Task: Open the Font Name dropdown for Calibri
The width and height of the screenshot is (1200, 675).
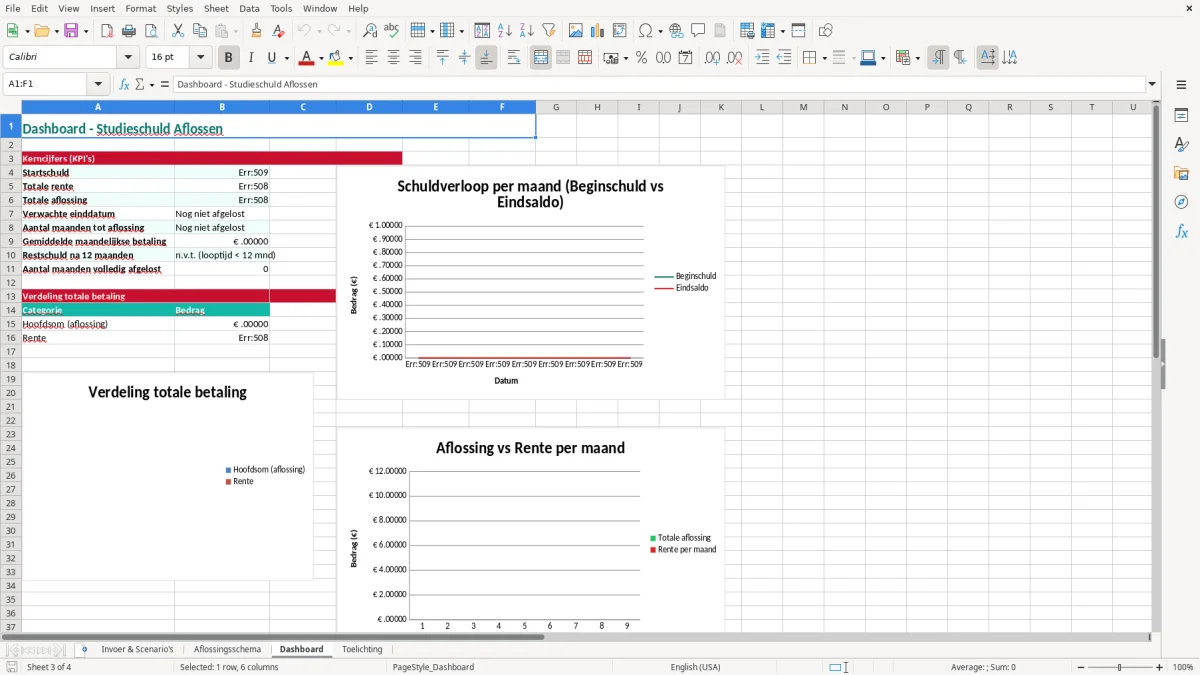Action: [x=128, y=58]
